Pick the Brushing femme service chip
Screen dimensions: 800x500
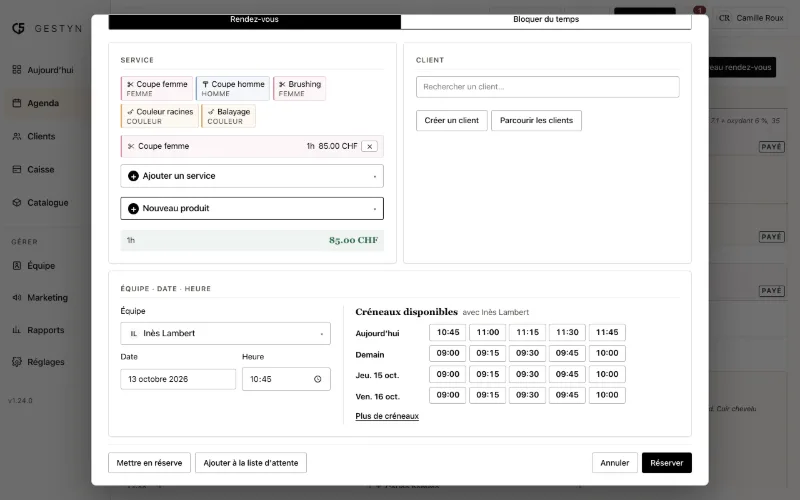pyautogui.click(x=299, y=88)
